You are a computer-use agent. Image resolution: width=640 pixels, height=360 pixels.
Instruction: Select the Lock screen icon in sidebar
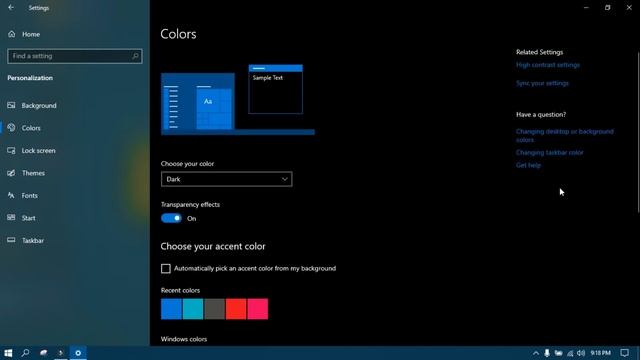[x=11, y=150]
